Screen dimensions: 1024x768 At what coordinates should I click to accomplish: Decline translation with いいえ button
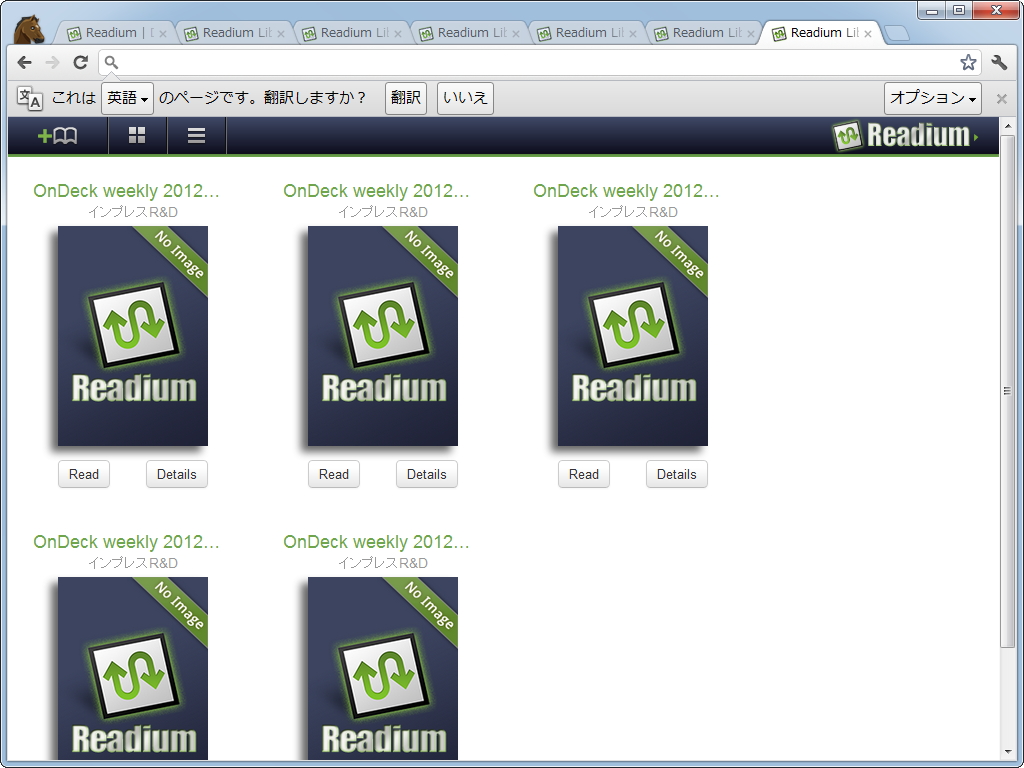(x=465, y=98)
